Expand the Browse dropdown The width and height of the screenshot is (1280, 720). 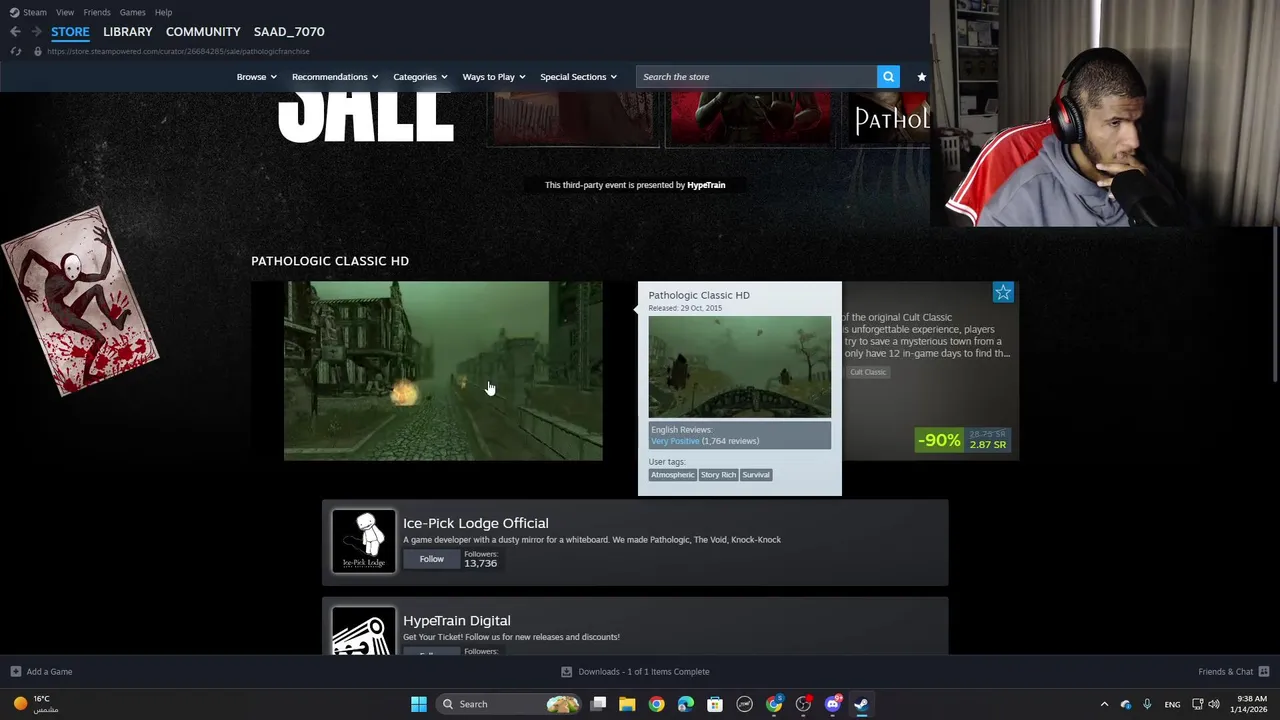coord(256,77)
